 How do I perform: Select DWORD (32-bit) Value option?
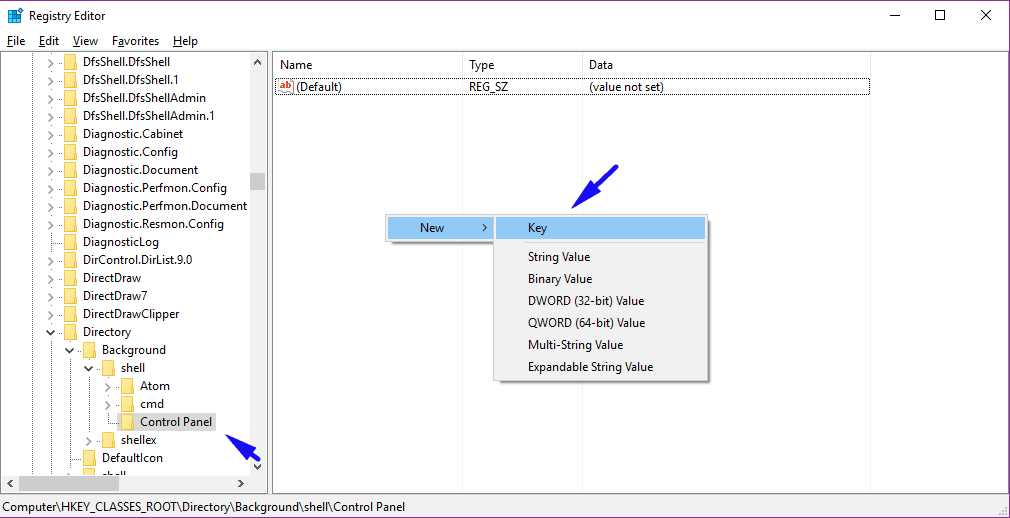[x=585, y=301]
